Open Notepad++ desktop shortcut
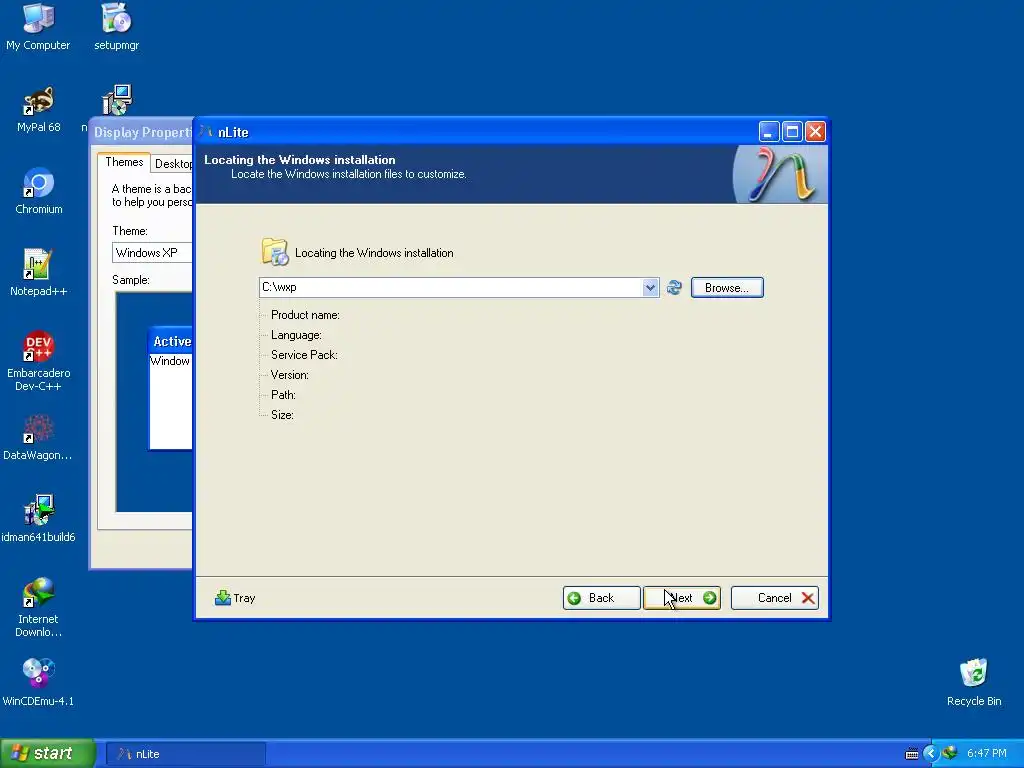 click(x=39, y=273)
